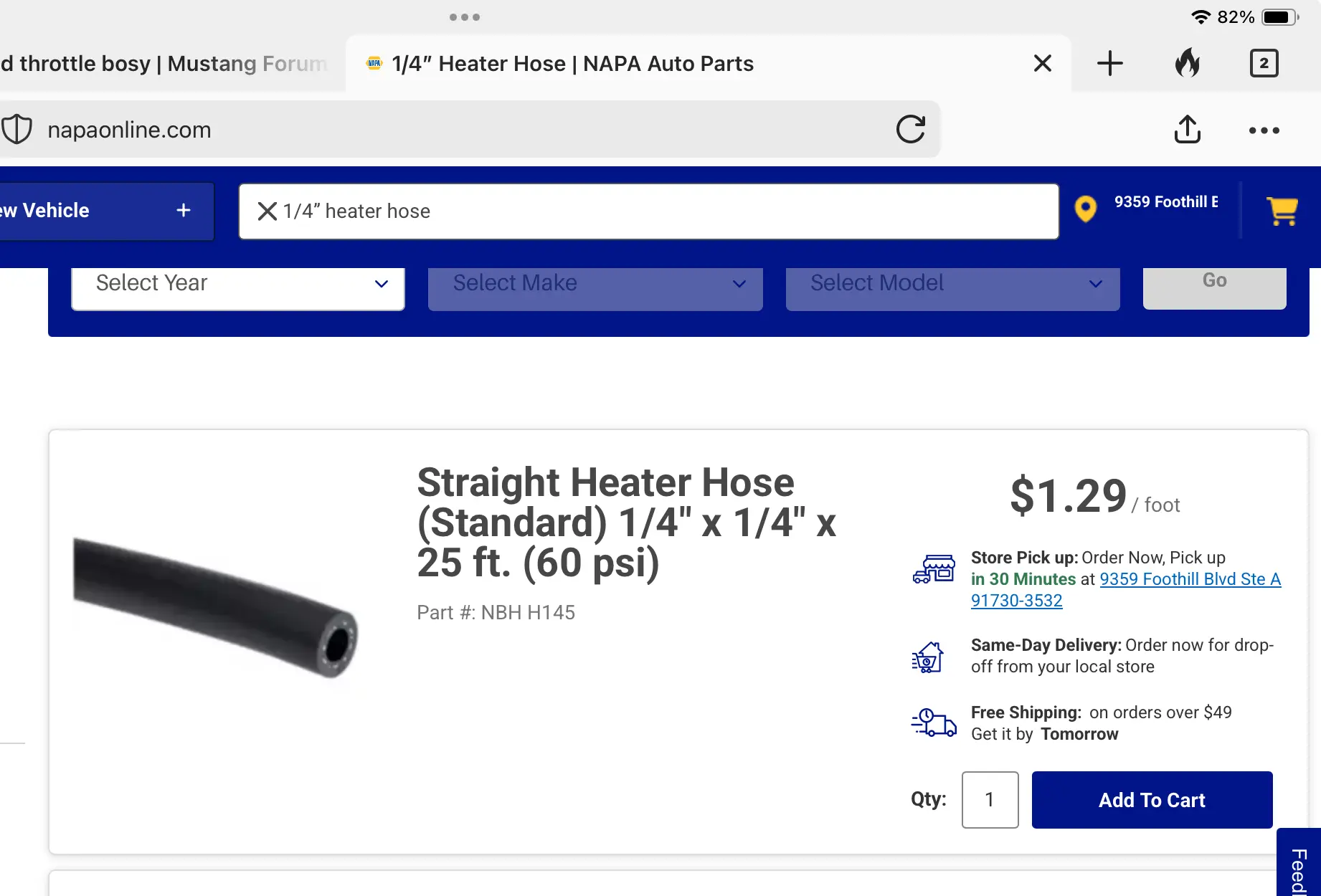1321x896 pixels.
Task: Open the 9359 Foothill store selector
Action: point(1166,202)
